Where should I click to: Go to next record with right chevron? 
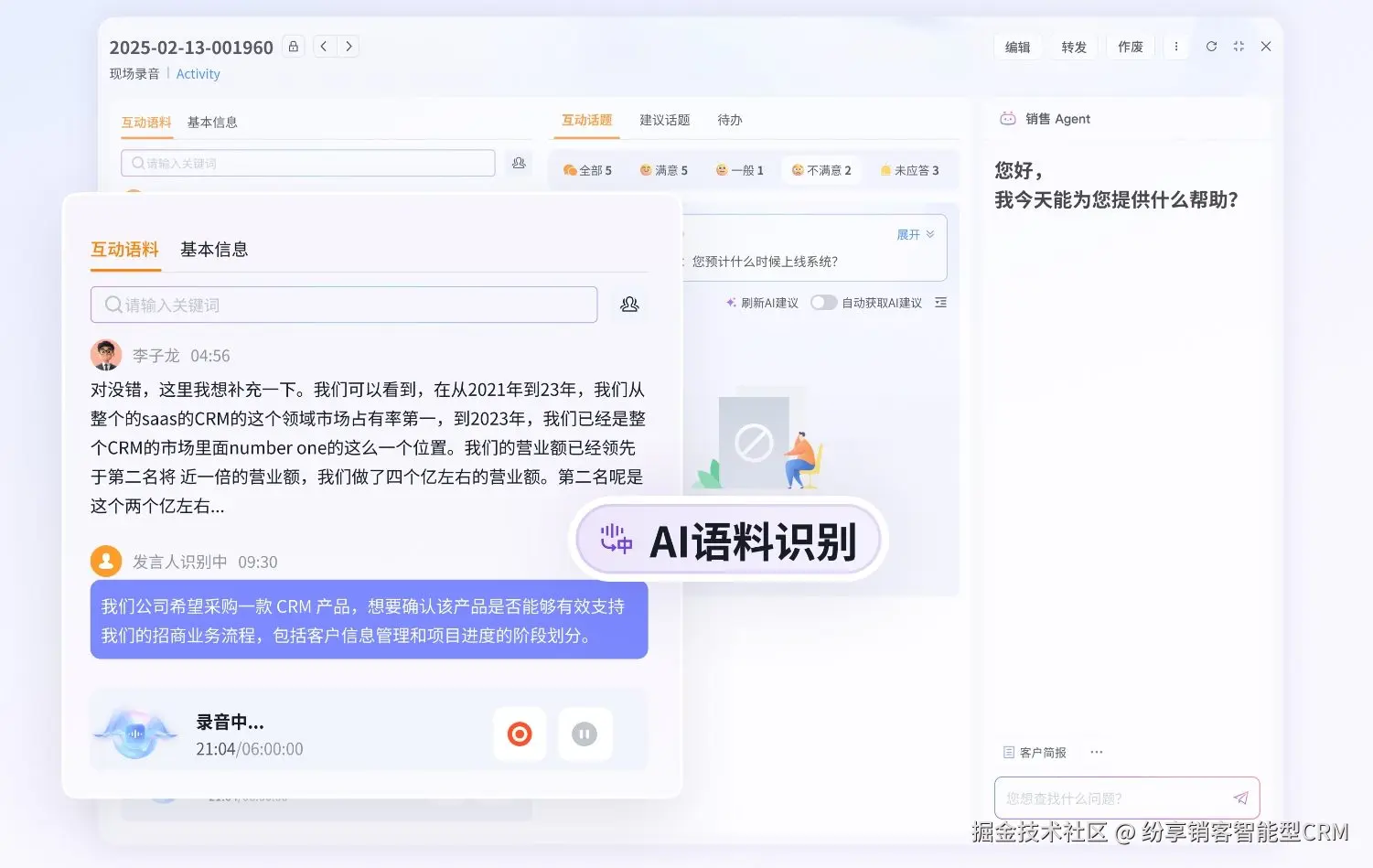pos(349,47)
